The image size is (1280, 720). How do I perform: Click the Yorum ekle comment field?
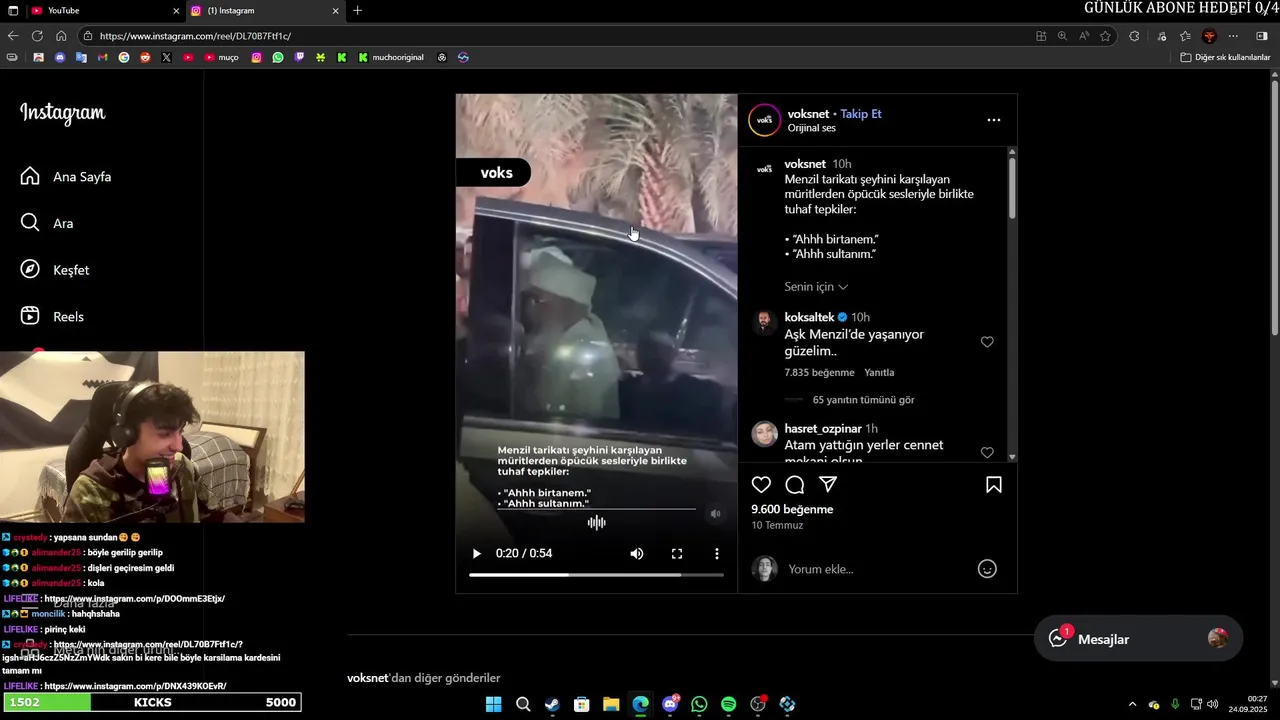click(875, 569)
